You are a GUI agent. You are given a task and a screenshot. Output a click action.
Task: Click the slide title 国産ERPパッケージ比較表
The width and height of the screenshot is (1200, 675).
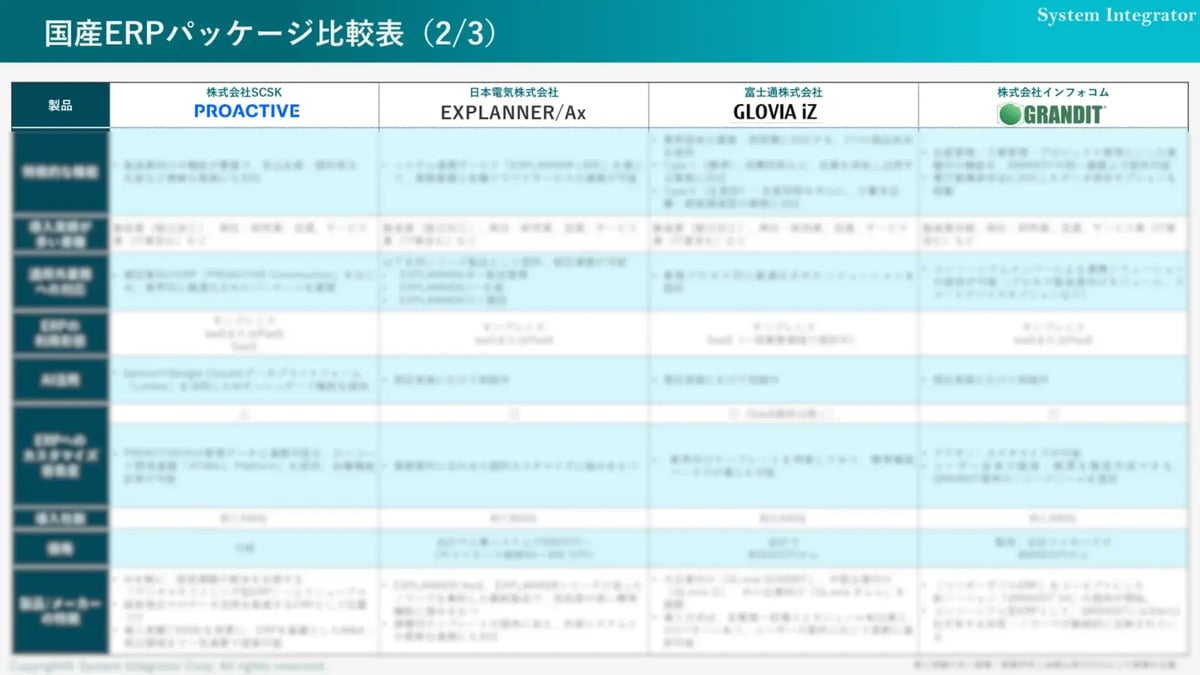point(225,32)
